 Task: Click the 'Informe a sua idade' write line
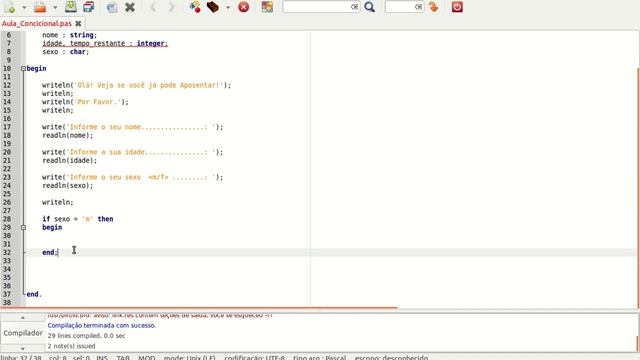pyautogui.click(x=133, y=152)
